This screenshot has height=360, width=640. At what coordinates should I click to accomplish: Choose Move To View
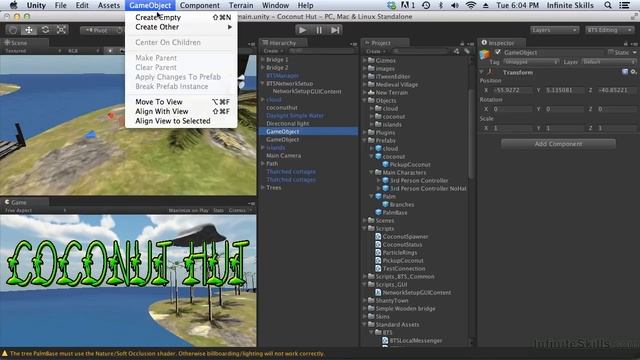click(181, 102)
